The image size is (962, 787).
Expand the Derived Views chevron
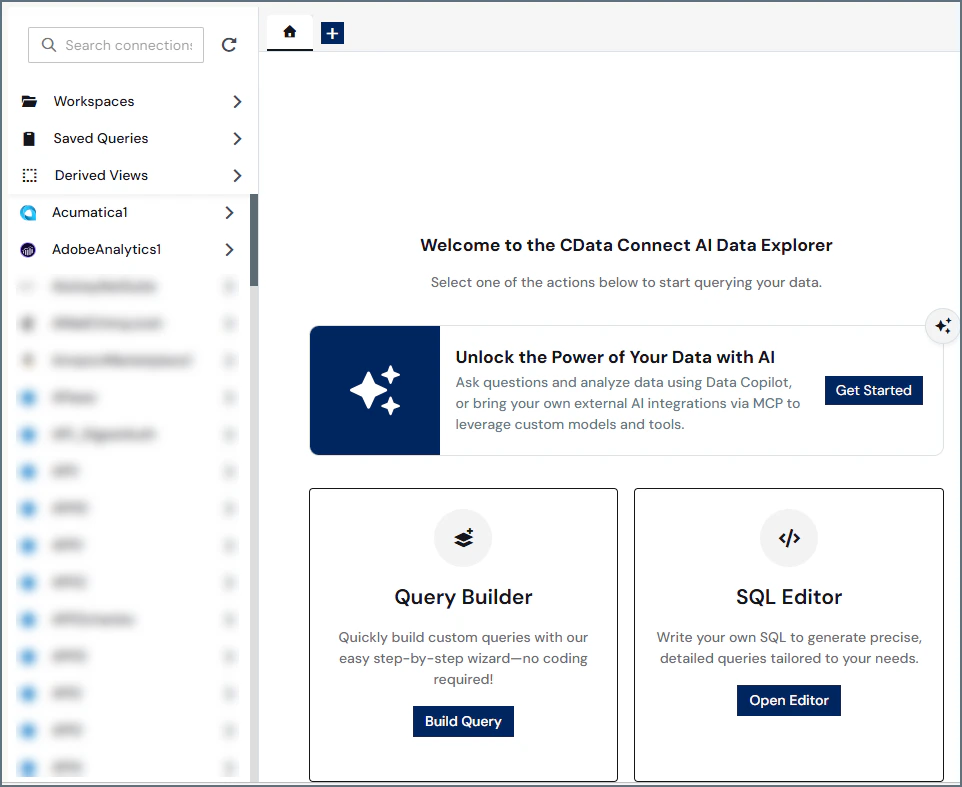237,175
